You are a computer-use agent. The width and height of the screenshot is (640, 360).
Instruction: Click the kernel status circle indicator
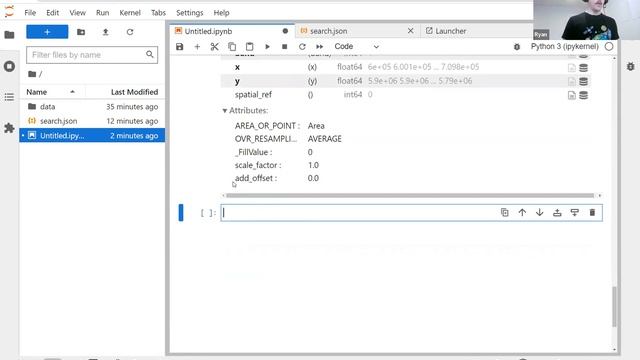pos(609,47)
